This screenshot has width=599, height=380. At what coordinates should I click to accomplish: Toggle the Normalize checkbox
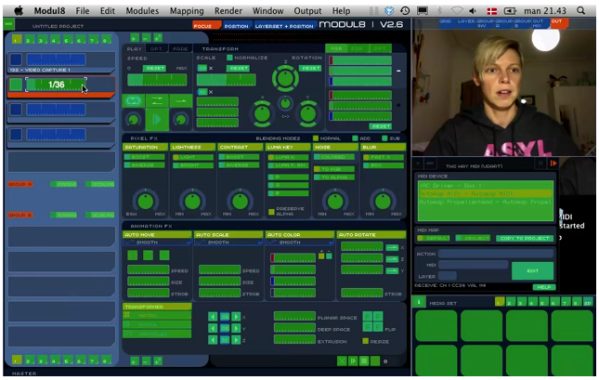click(230, 58)
